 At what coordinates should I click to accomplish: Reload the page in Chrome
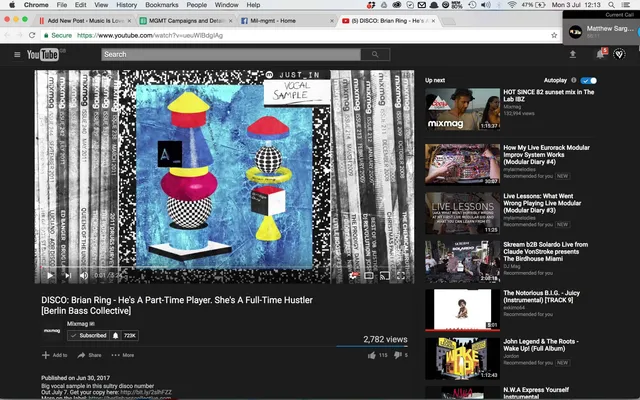[x=32, y=36]
